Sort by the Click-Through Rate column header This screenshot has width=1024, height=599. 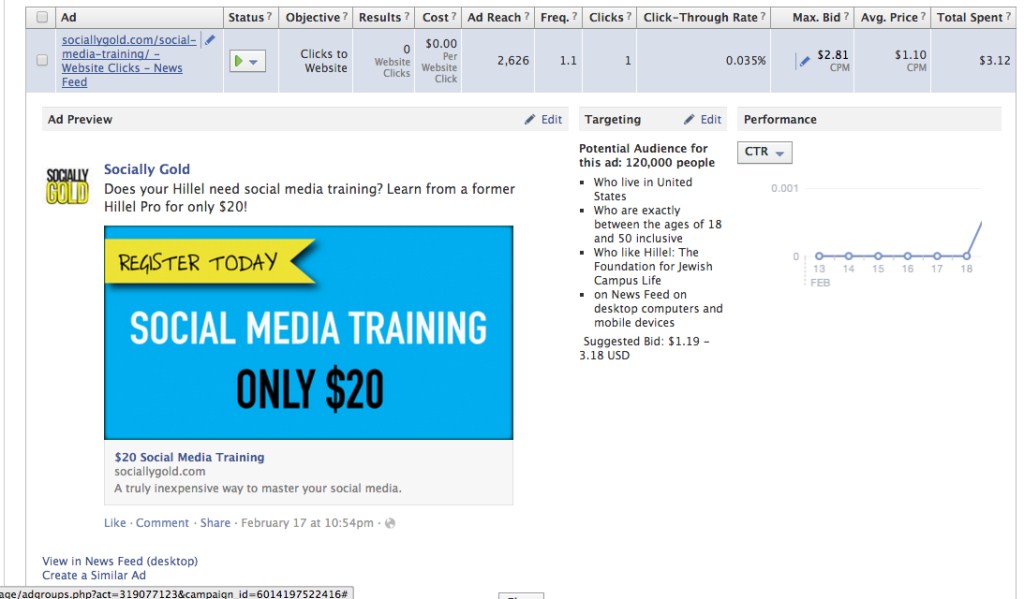(x=701, y=17)
